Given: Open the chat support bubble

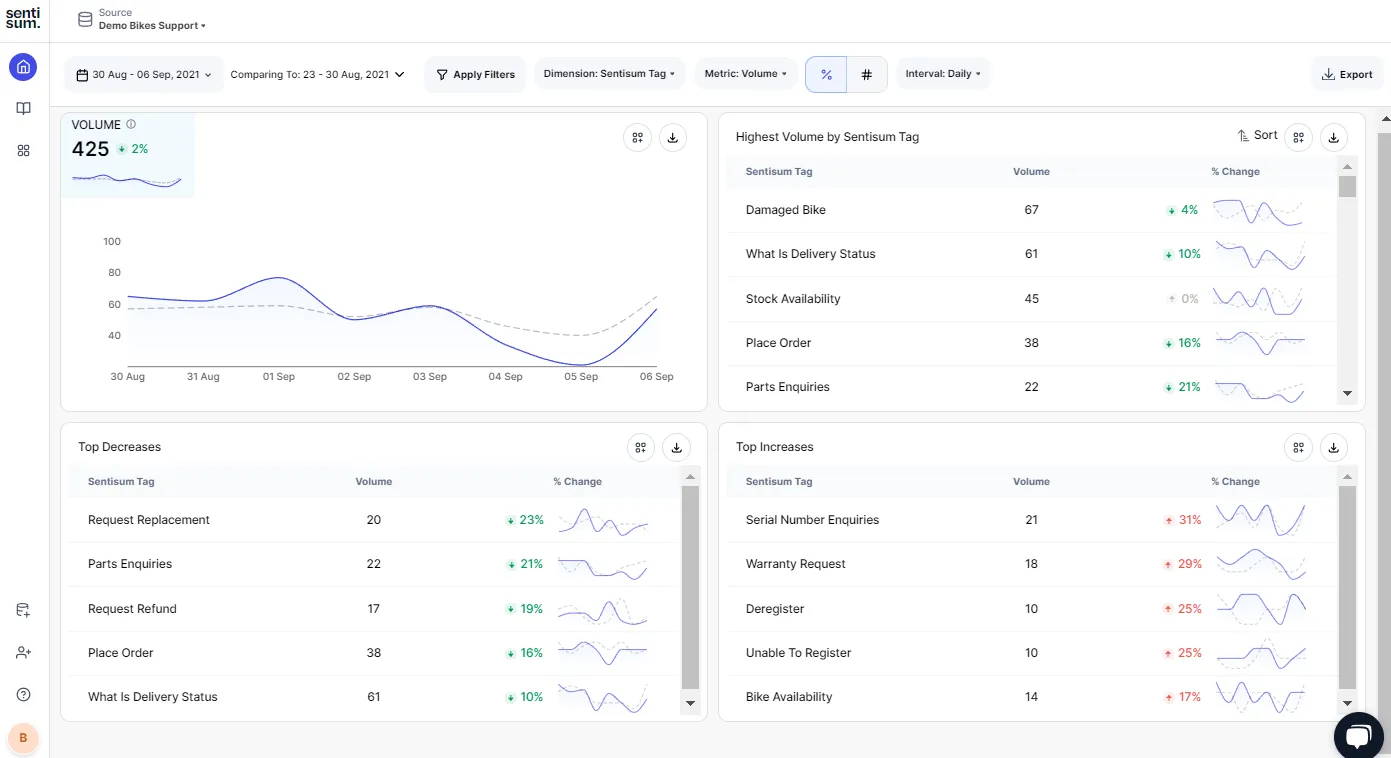Looking at the screenshot, I should pos(1359,736).
